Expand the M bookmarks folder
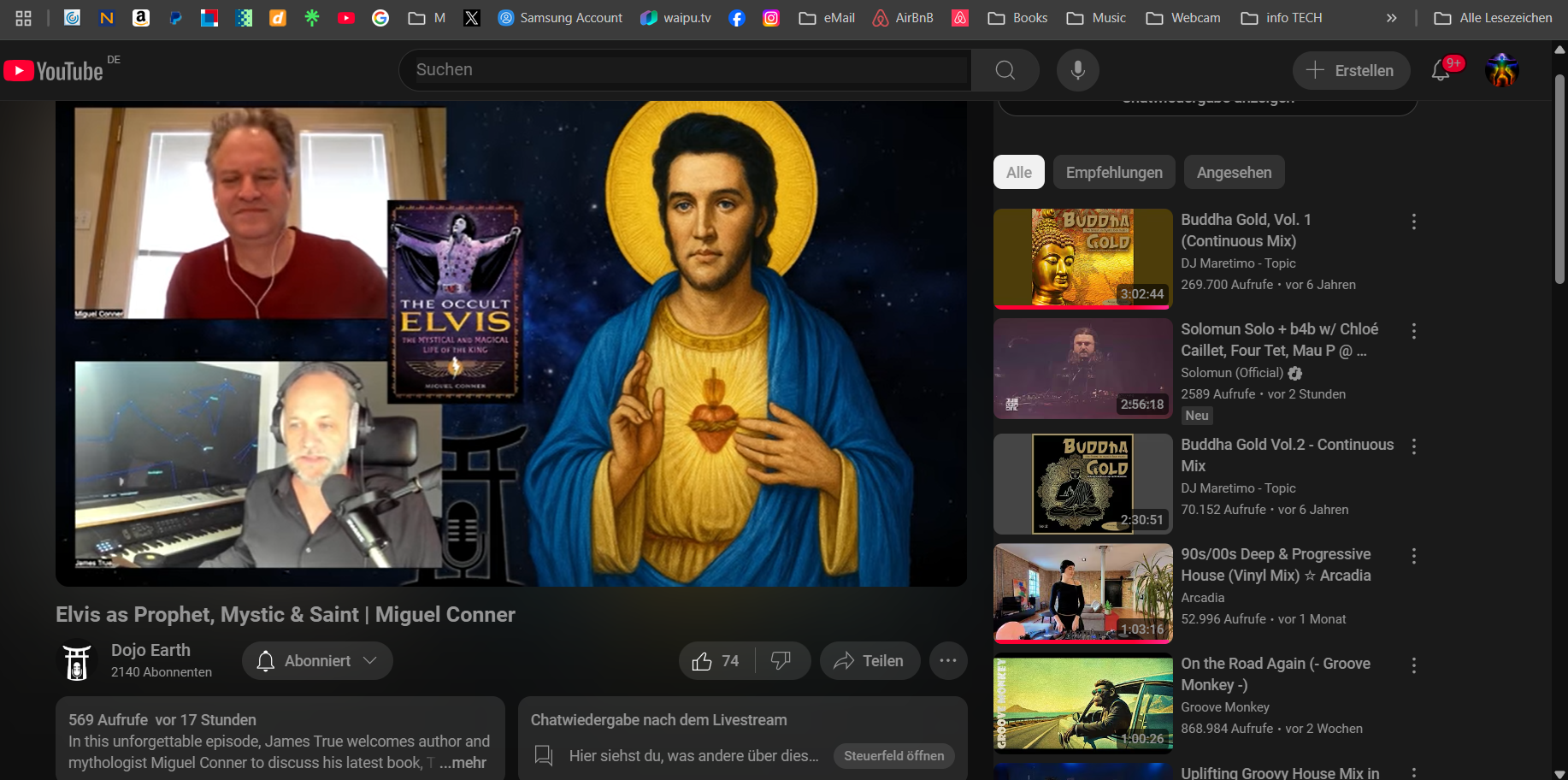Viewport: 1568px width, 780px height. (427, 18)
